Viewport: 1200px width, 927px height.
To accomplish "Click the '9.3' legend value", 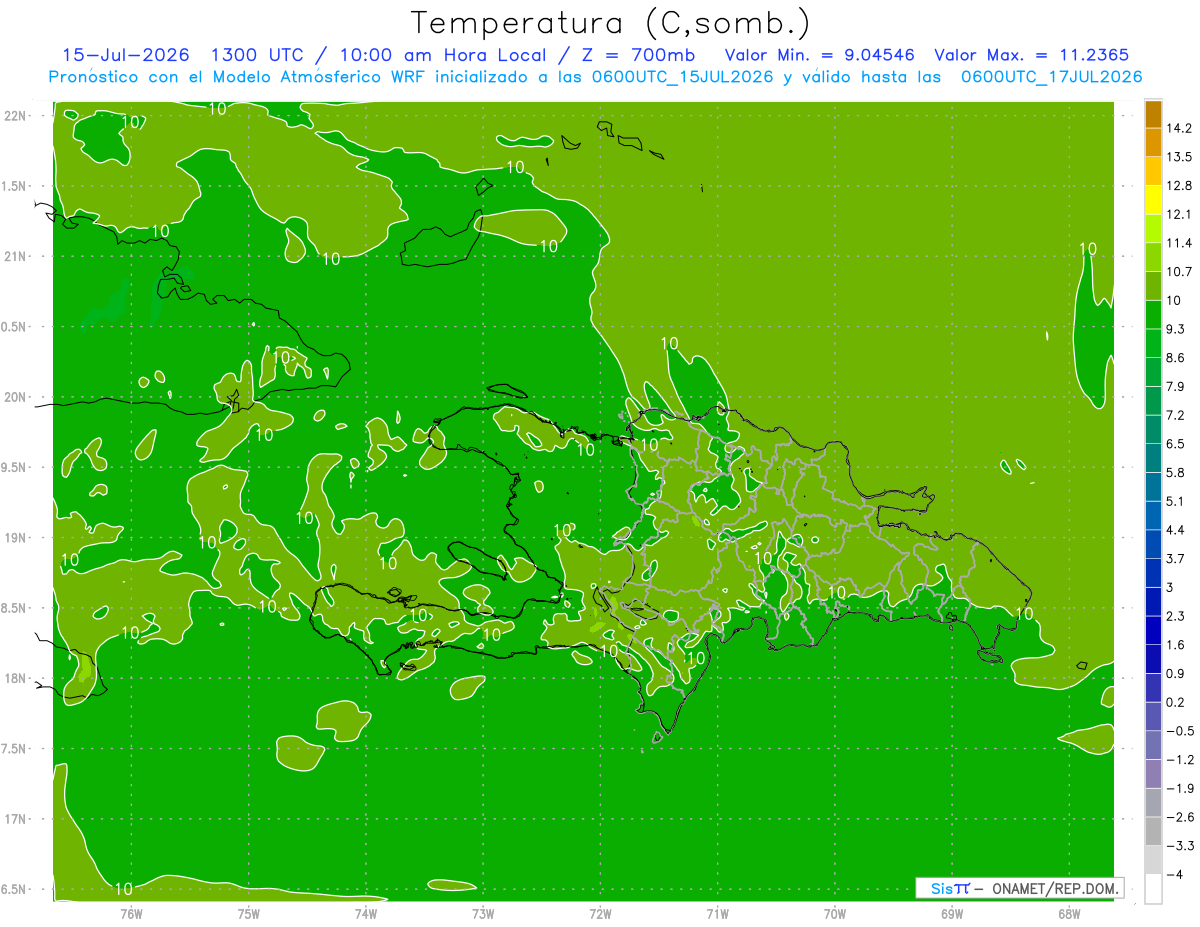I will 1176,329.
